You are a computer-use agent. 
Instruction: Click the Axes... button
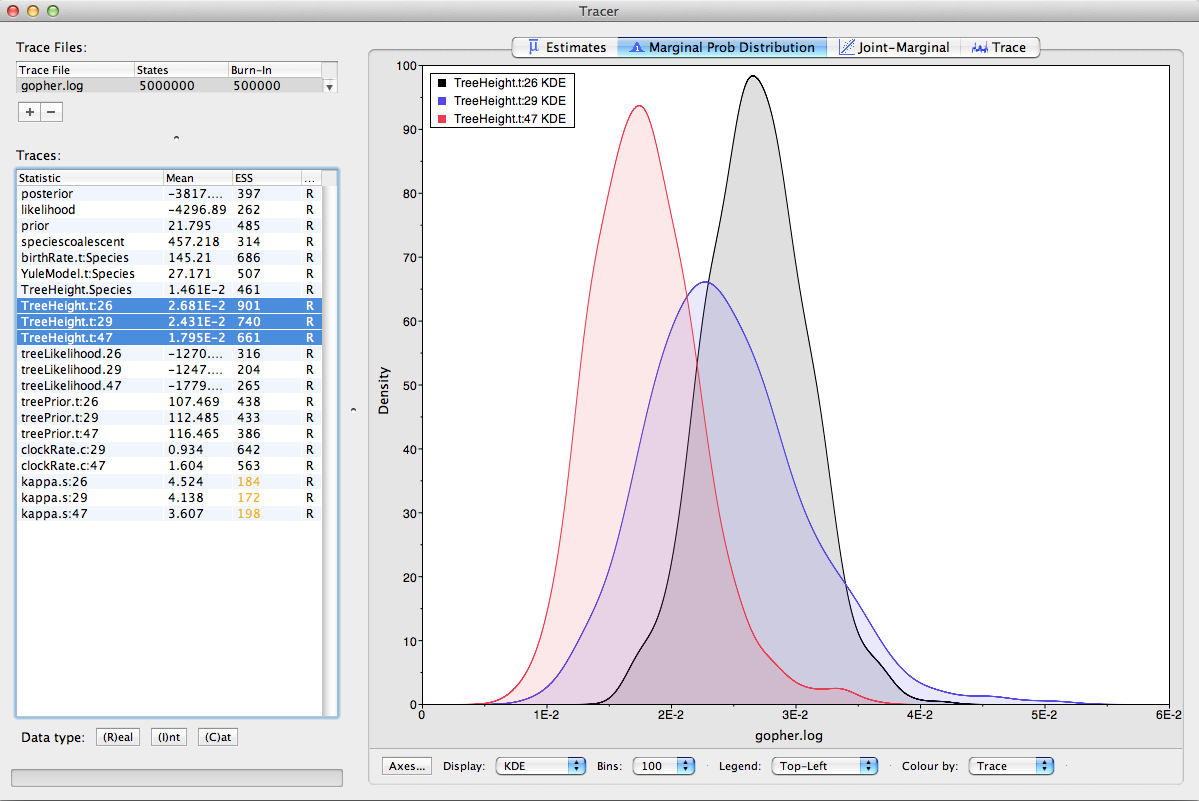coord(407,766)
